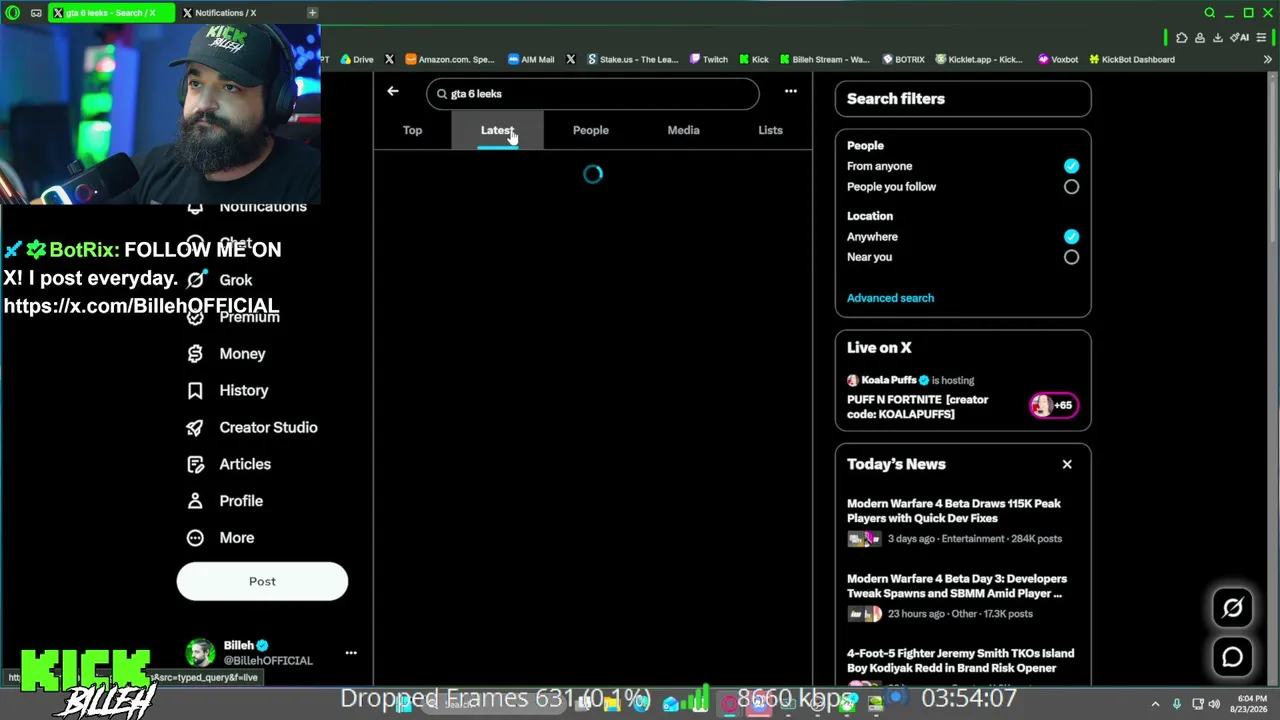Expand the hidden bookmarks overflow chevron
1280x720 pixels.
1267,60
